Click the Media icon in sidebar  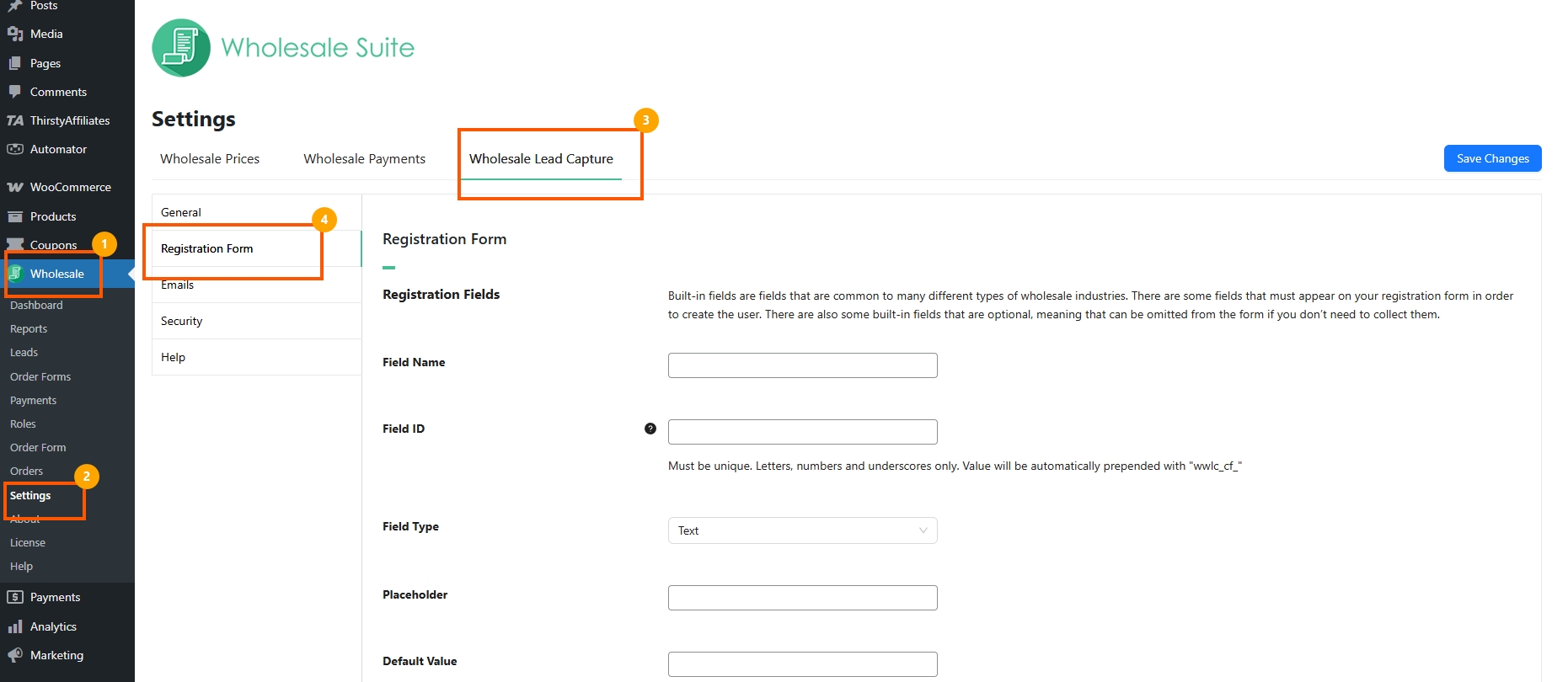14,34
